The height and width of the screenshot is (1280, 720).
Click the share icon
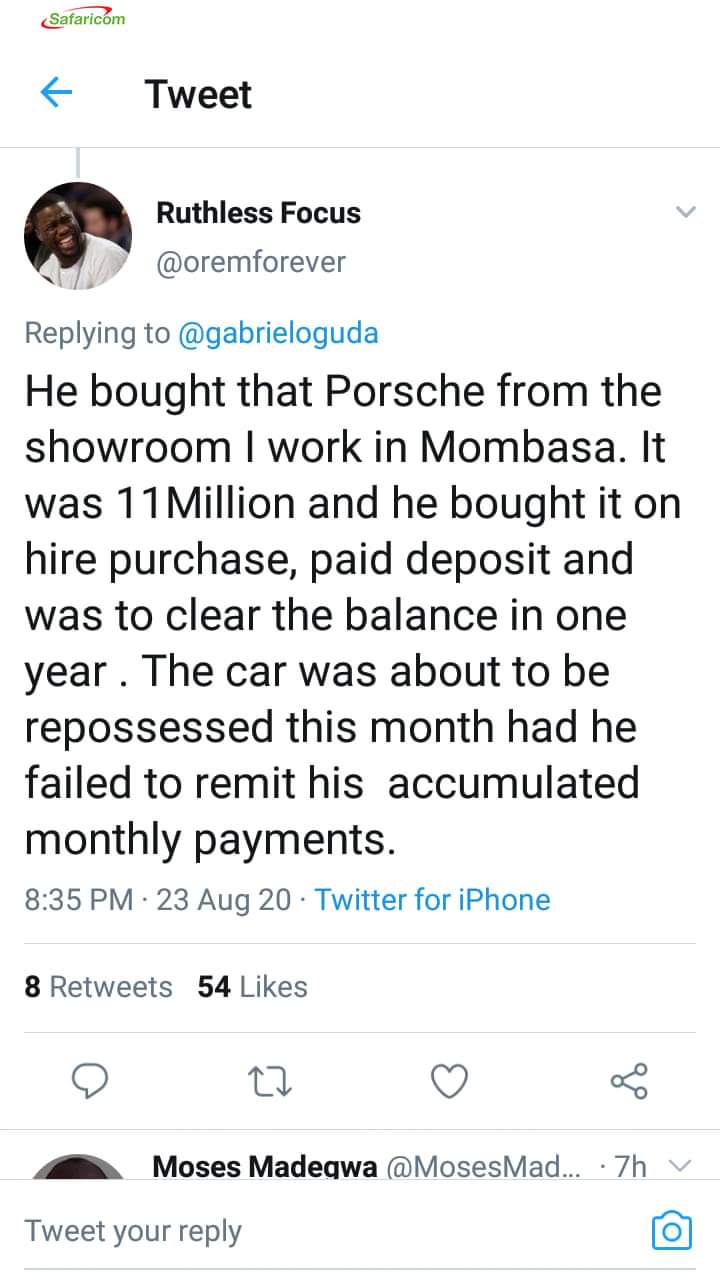[629, 1081]
